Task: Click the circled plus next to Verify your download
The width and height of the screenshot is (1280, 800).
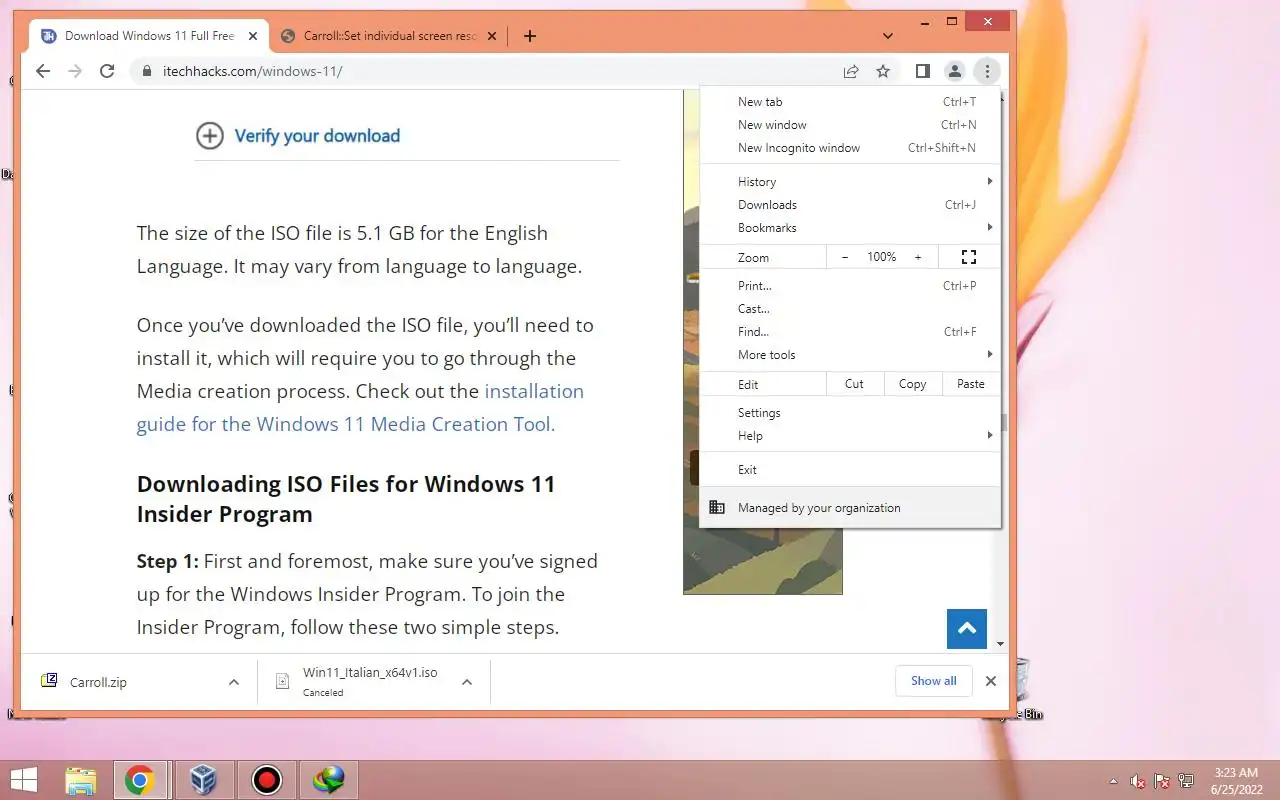Action: [x=209, y=136]
